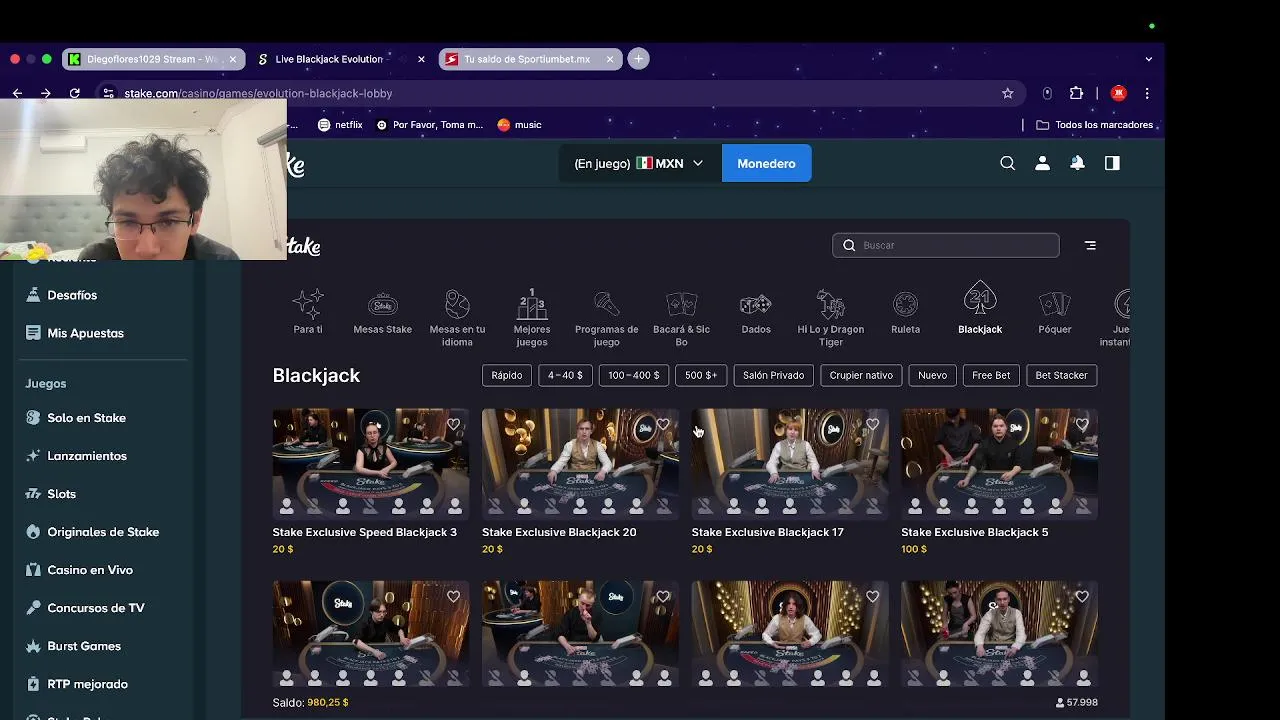Toggle the Salón Privado filter
This screenshot has height=720, width=1280.
click(x=773, y=375)
